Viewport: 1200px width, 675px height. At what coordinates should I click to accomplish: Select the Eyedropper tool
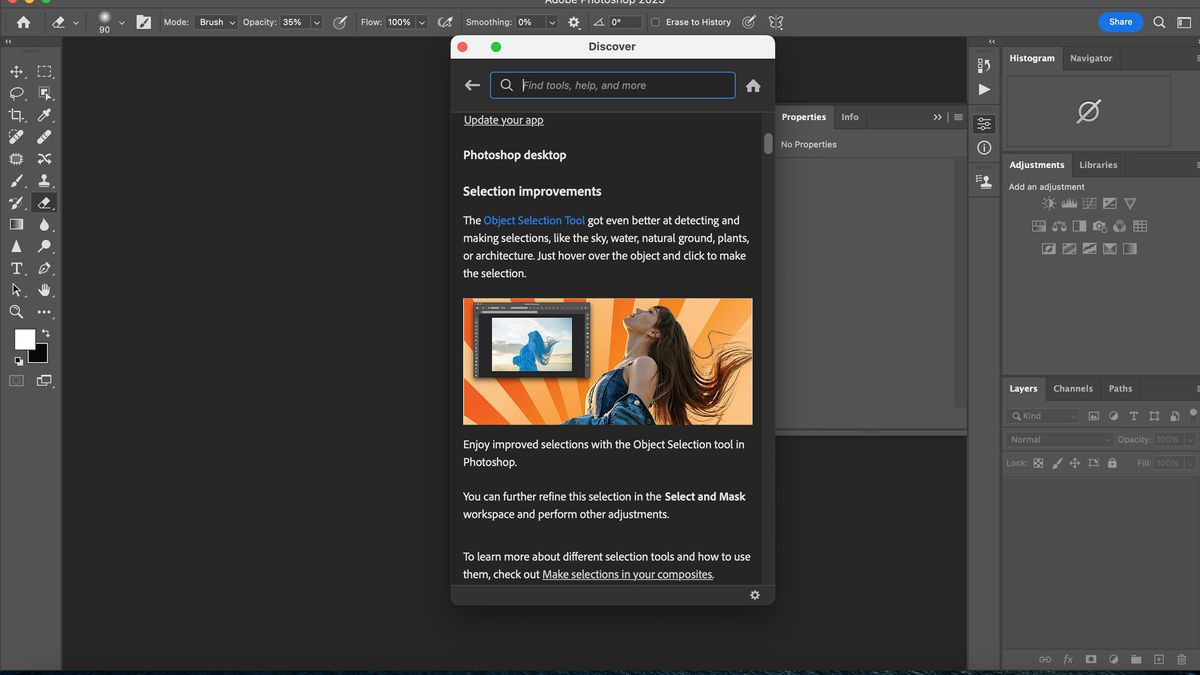click(x=45, y=115)
